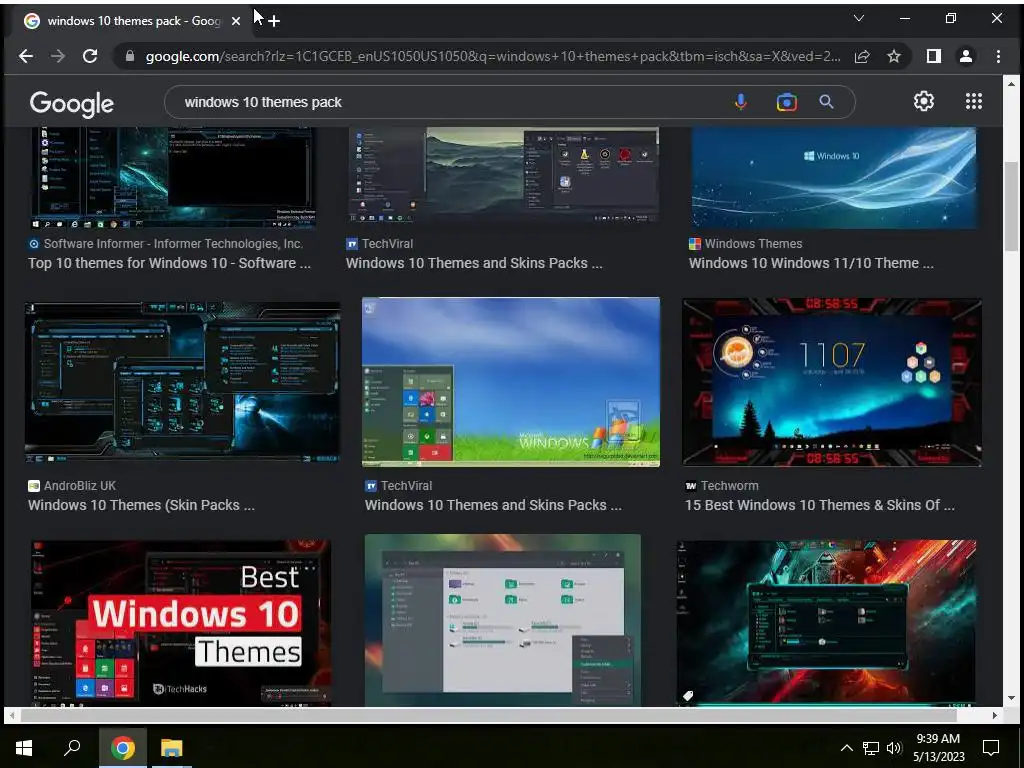Share this page from address bar
This screenshot has height=768, width=1024.
point(861,56)
